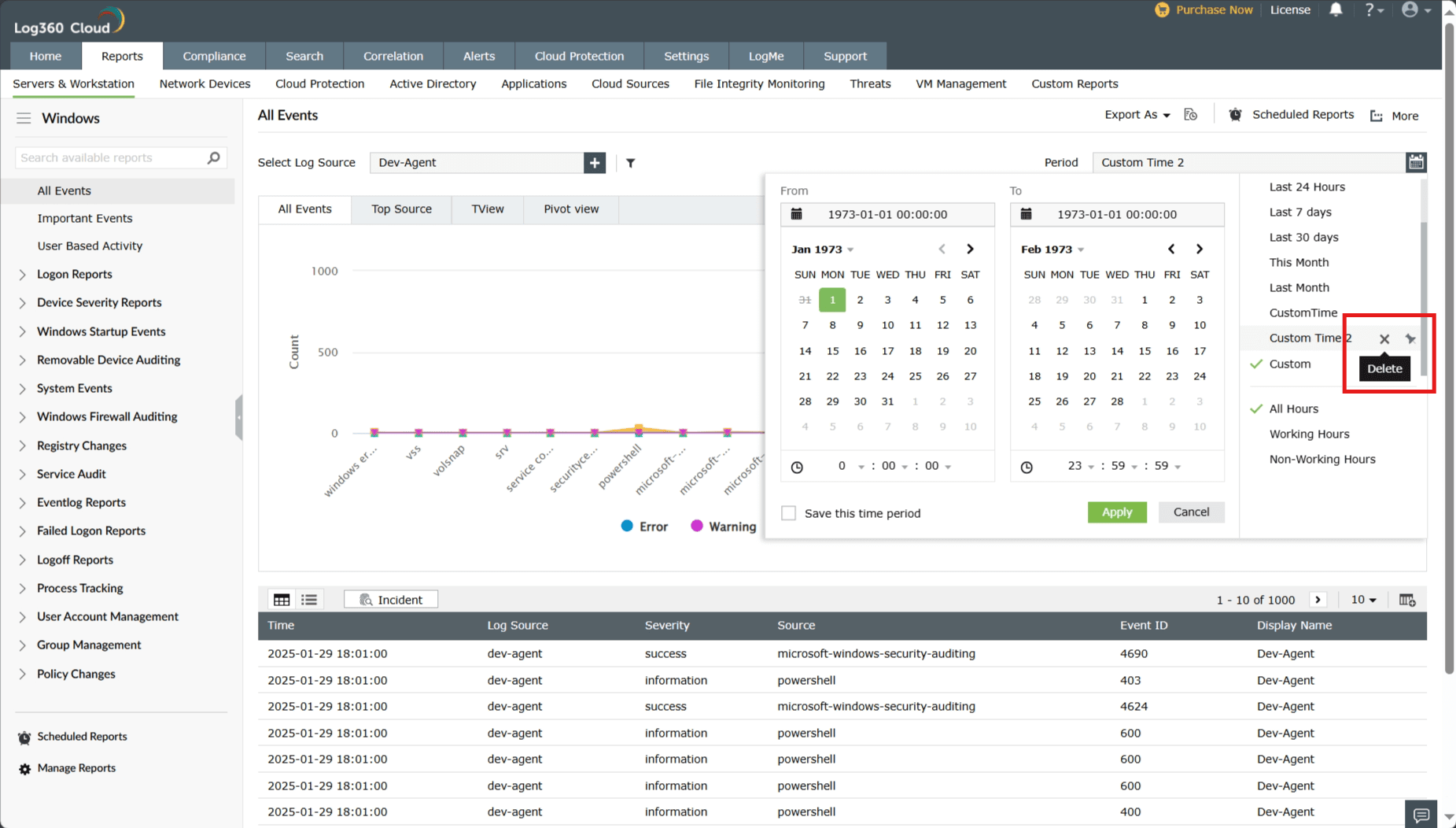The height and width of the screenshot is (828, 1456).
Task: Open the Threats sub-tab
Action: 870,83
